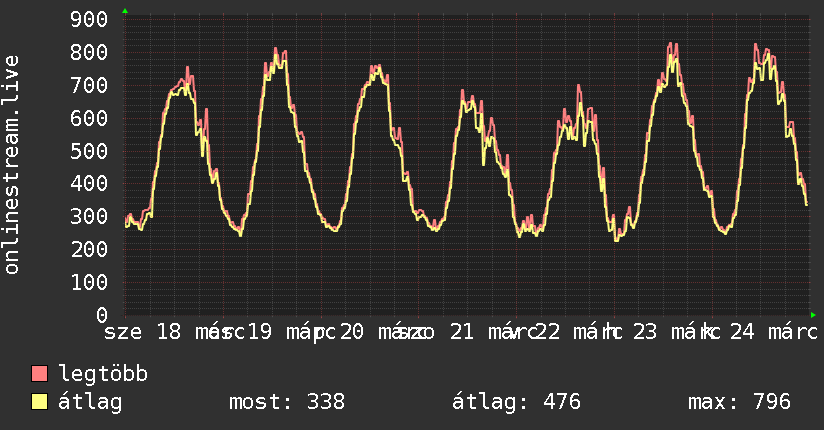This screenshot has width=824, height=430.
Task: Click the pink legtöbb legend swatch
Action: point(39,373)
